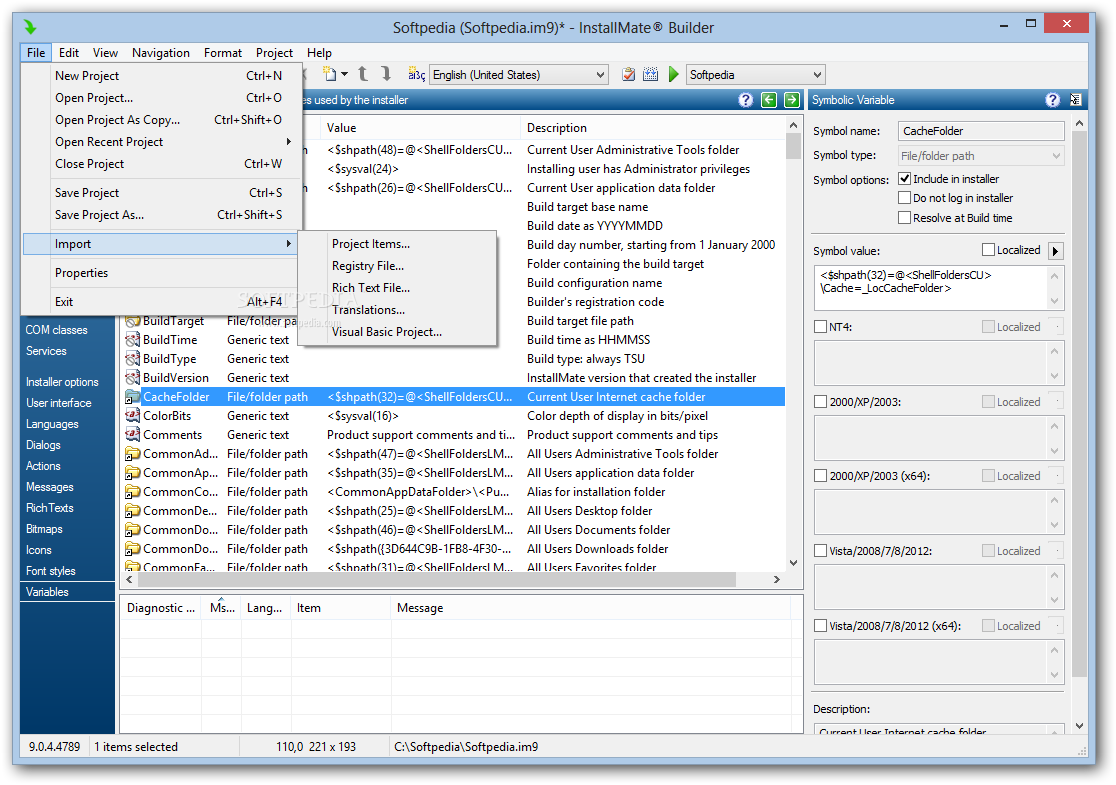The width and height of the screenshot is (1116, 785).
Task: Click the ColorBits variable icon
Action: pyautogui.click(x=132, y=416)
